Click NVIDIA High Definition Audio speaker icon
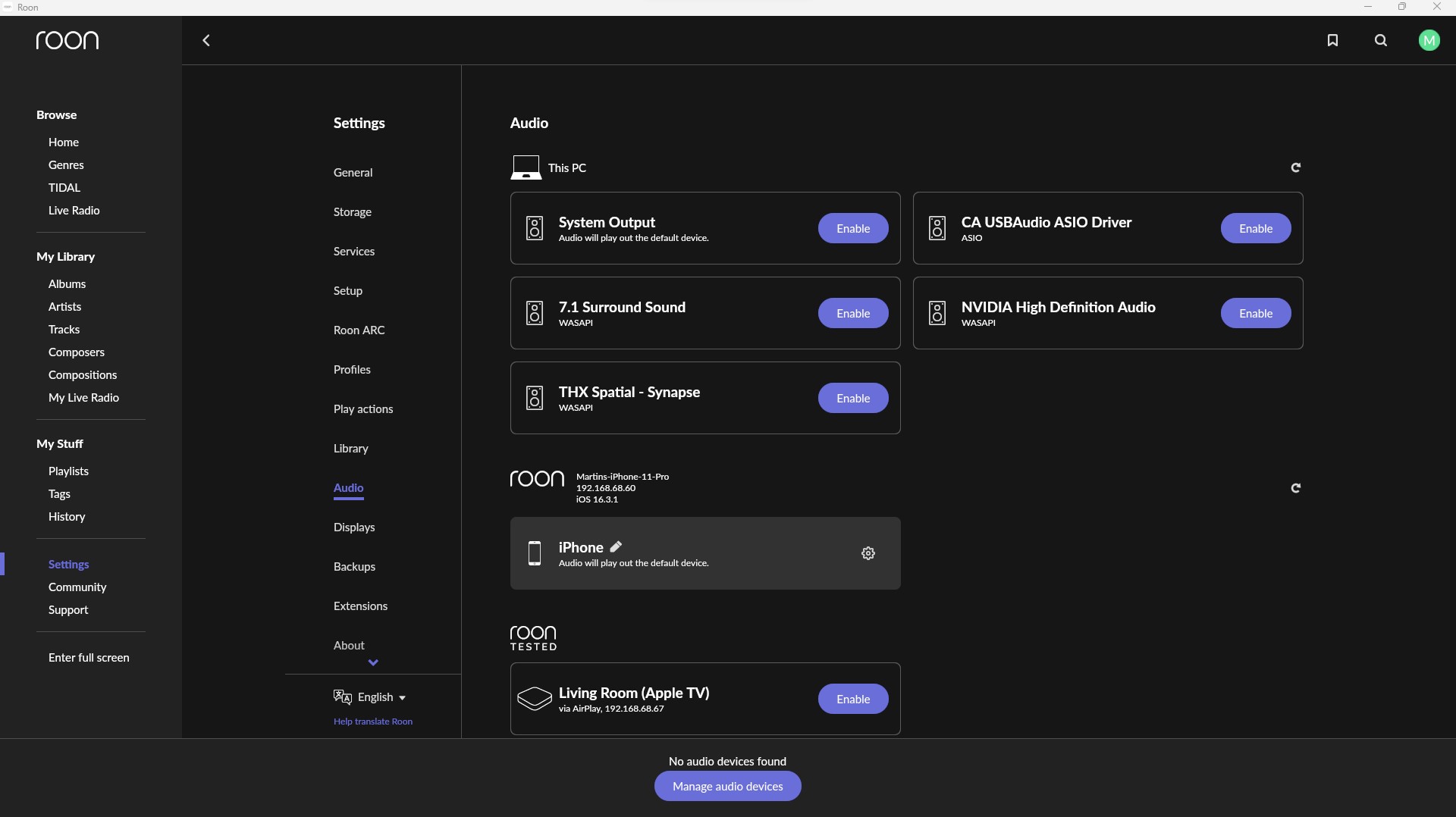Screen dimensions: 1456x817 pyautogui.click(x=937, y=313)
